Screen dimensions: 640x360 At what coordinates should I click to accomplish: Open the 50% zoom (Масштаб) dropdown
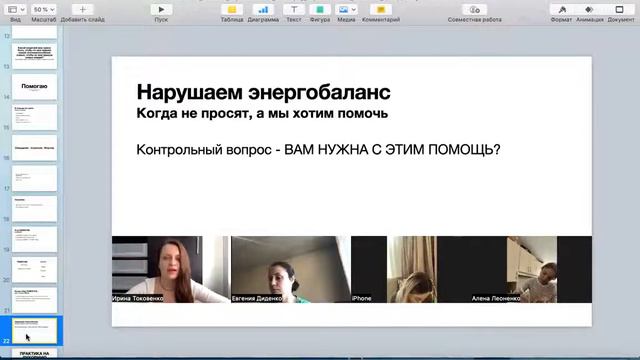44,9
